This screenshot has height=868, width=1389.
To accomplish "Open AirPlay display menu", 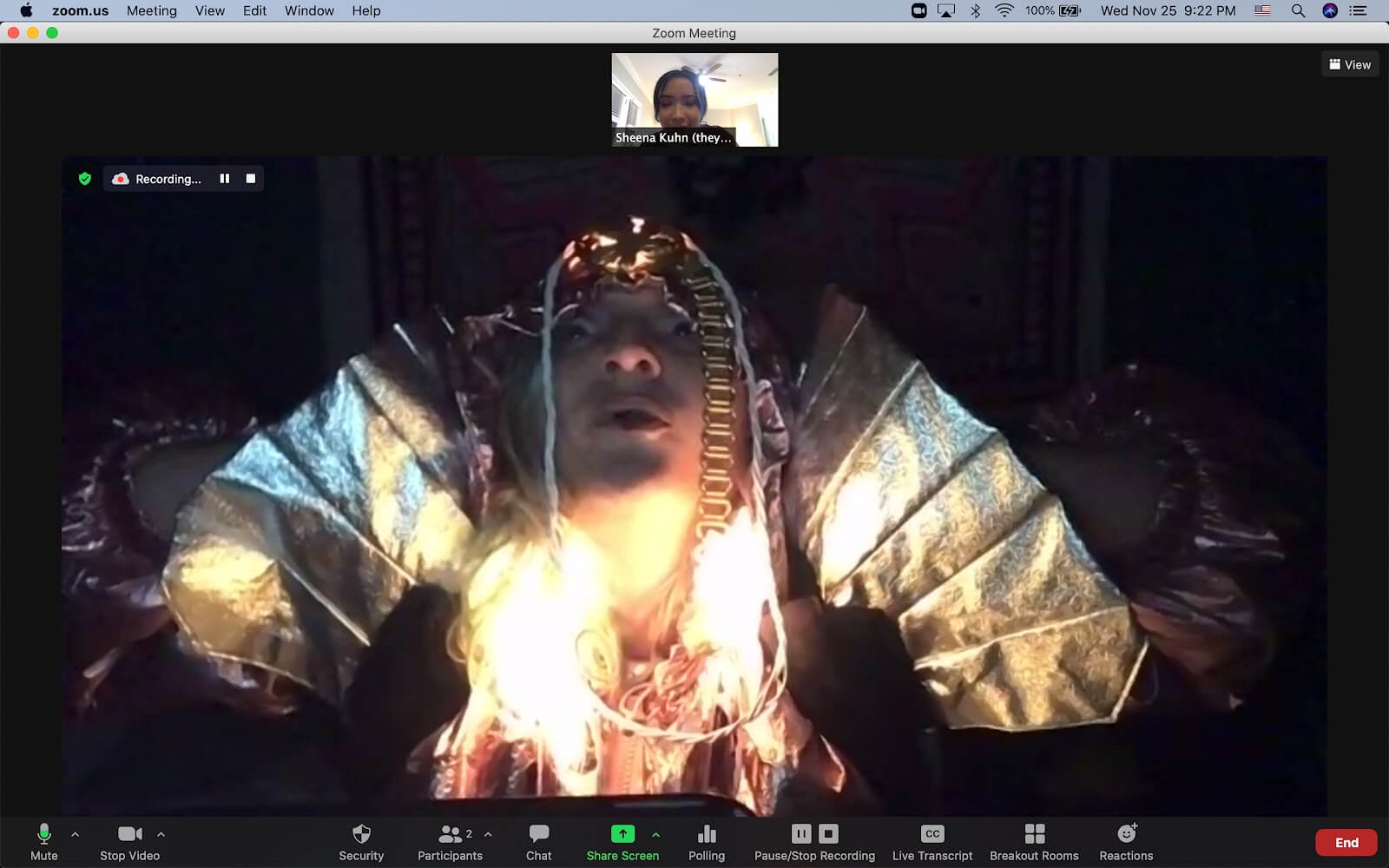I will pyautogui.click(x=946, y=10).
